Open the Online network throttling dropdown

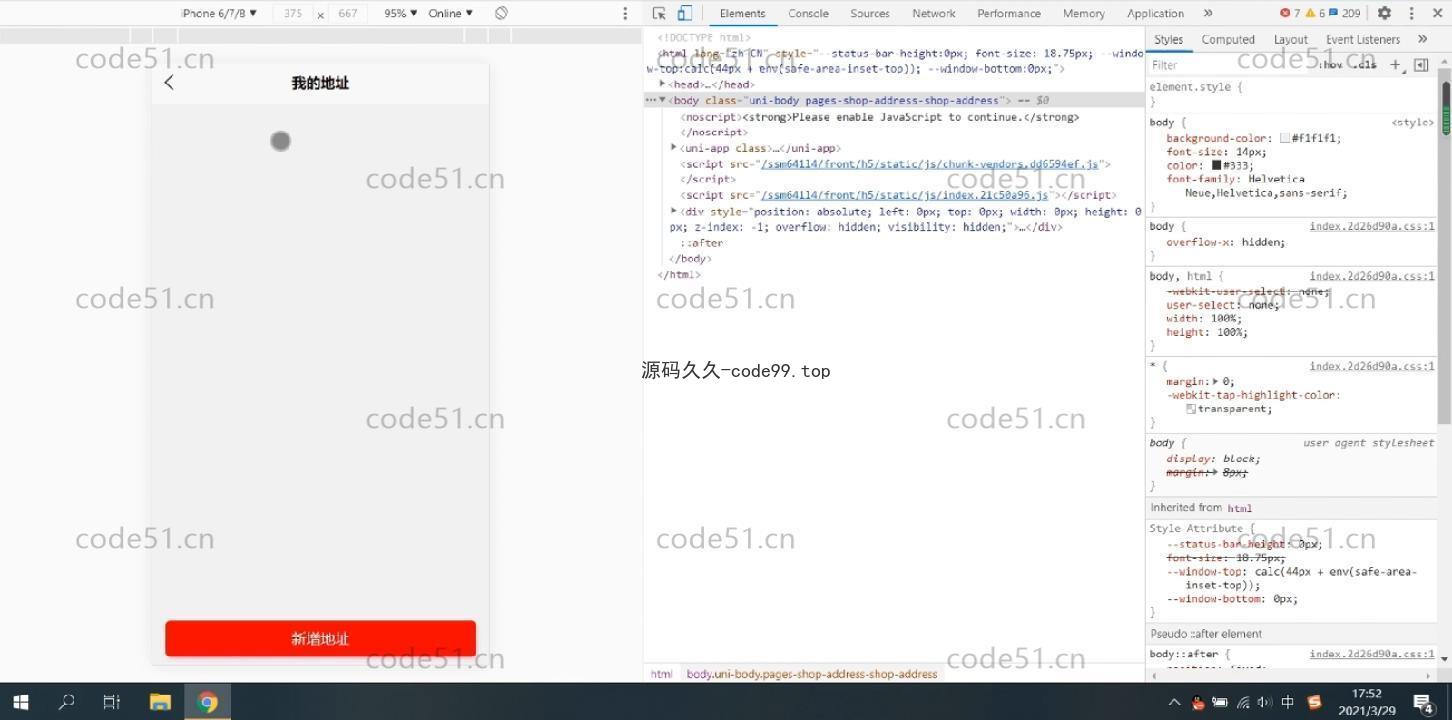(x=450, y=13)
